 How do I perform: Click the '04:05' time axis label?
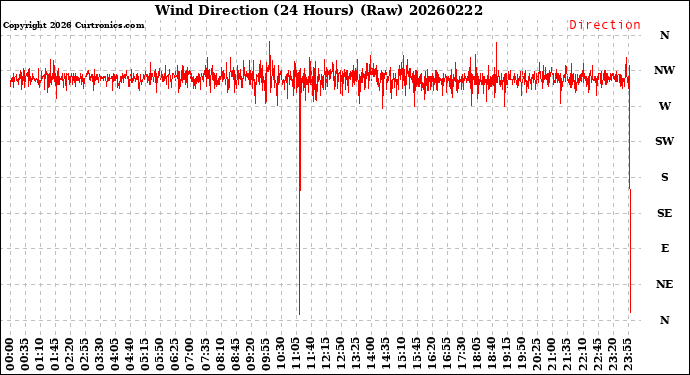[x=115, y=355]
